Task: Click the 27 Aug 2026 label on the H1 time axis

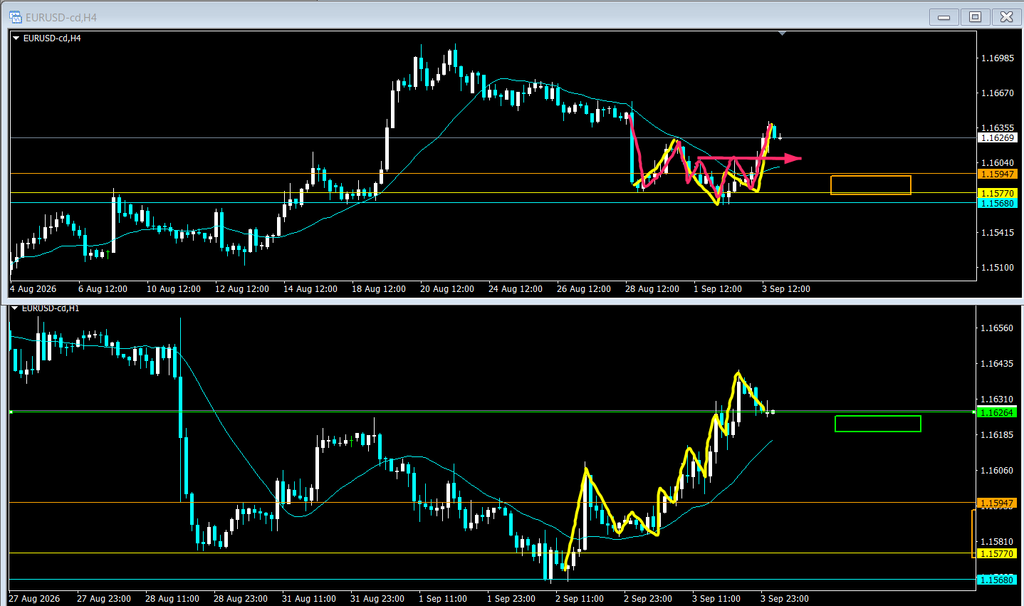Action: tap(34, 598)
